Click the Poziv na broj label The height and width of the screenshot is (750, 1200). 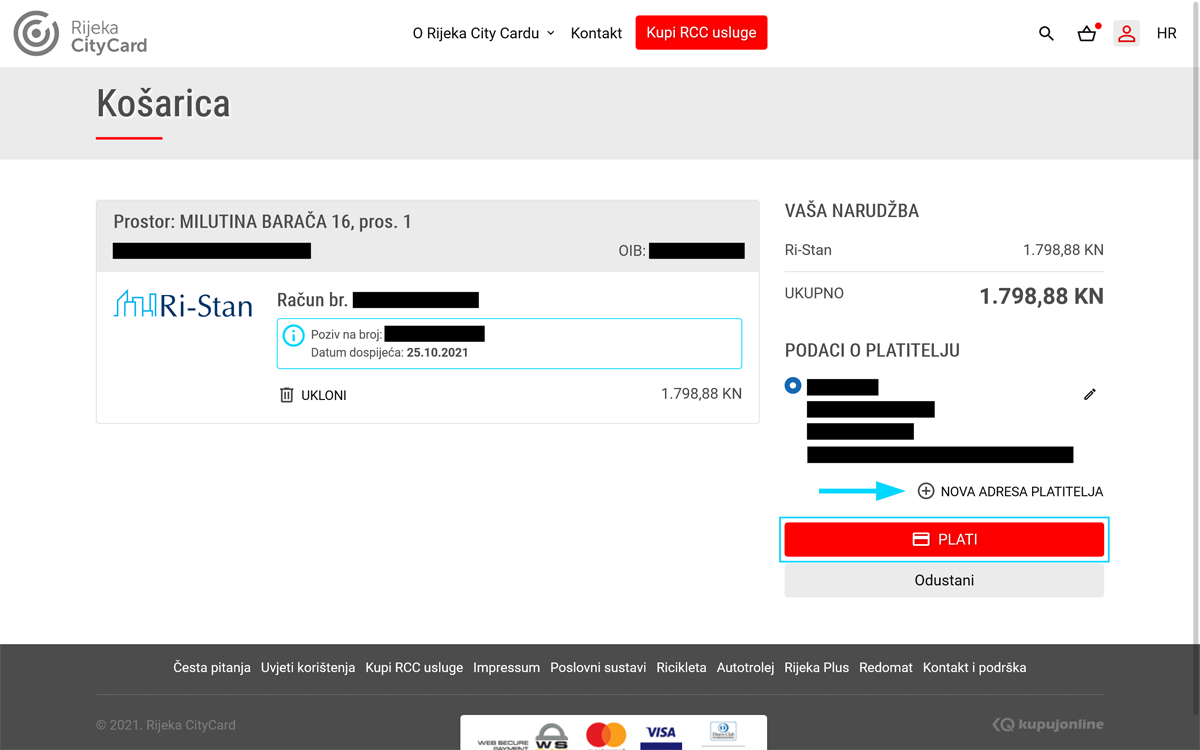[346, 334]
